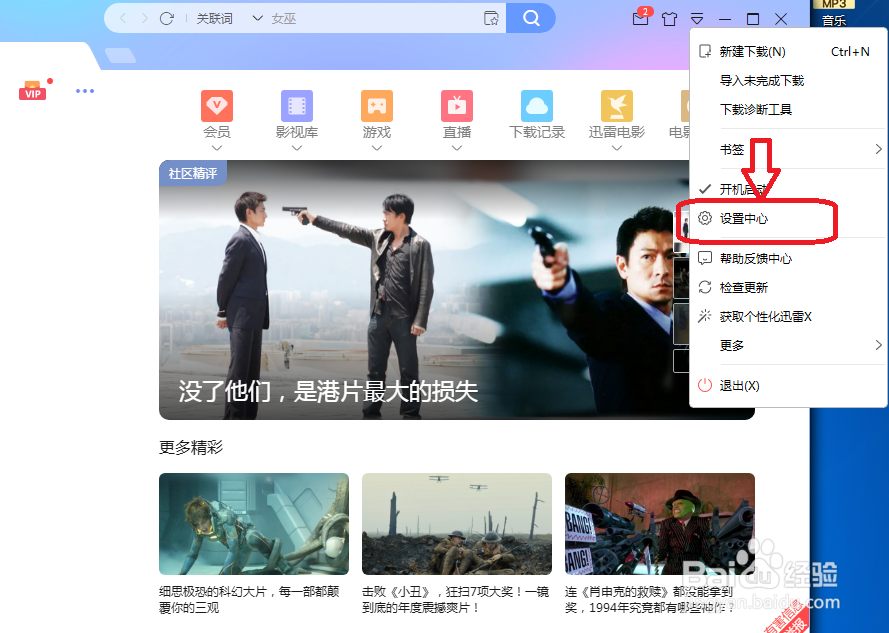Open 设置中心 settings

tap(789, 218)
